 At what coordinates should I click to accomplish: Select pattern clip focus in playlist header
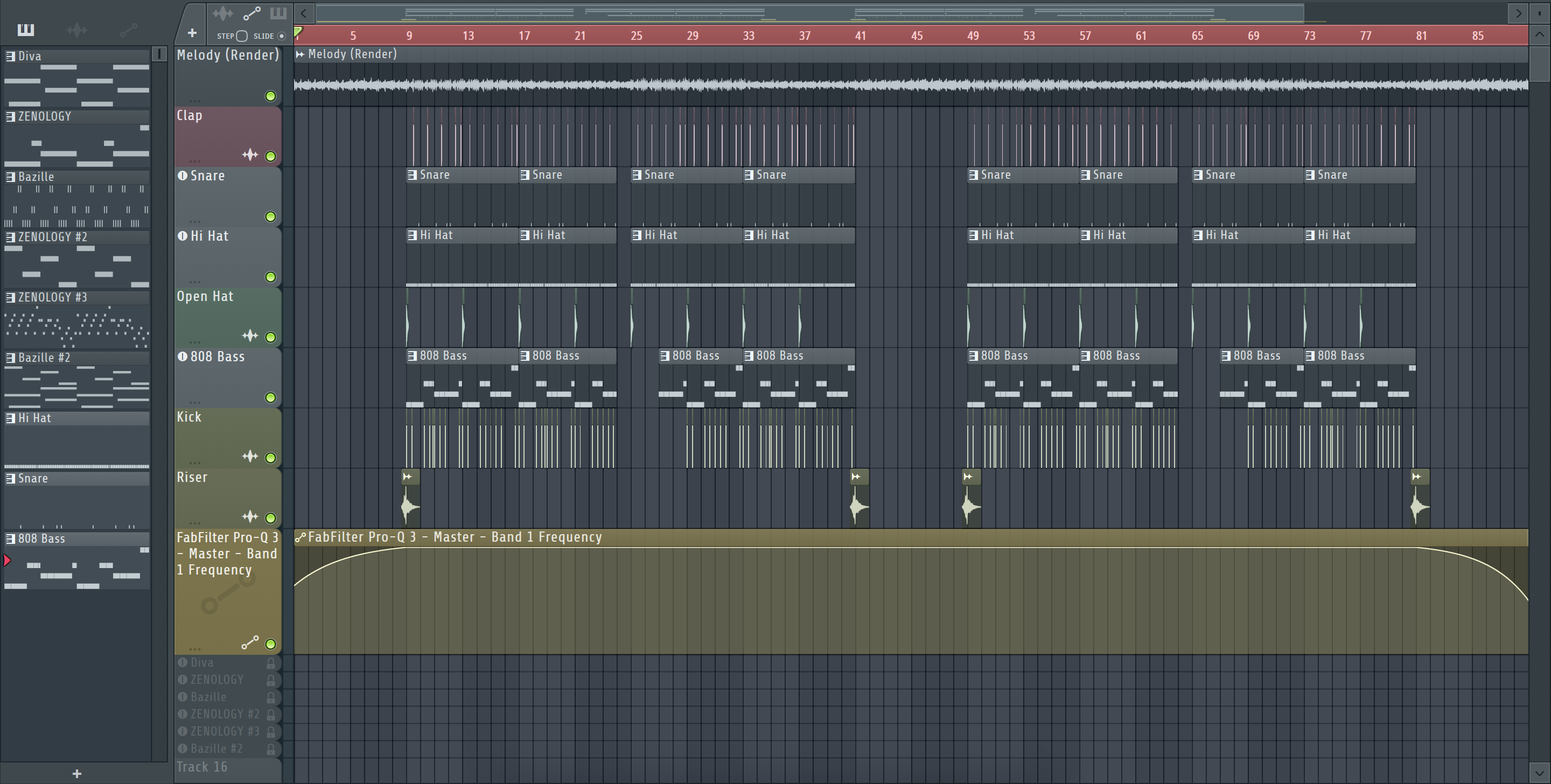coord(278,13)
